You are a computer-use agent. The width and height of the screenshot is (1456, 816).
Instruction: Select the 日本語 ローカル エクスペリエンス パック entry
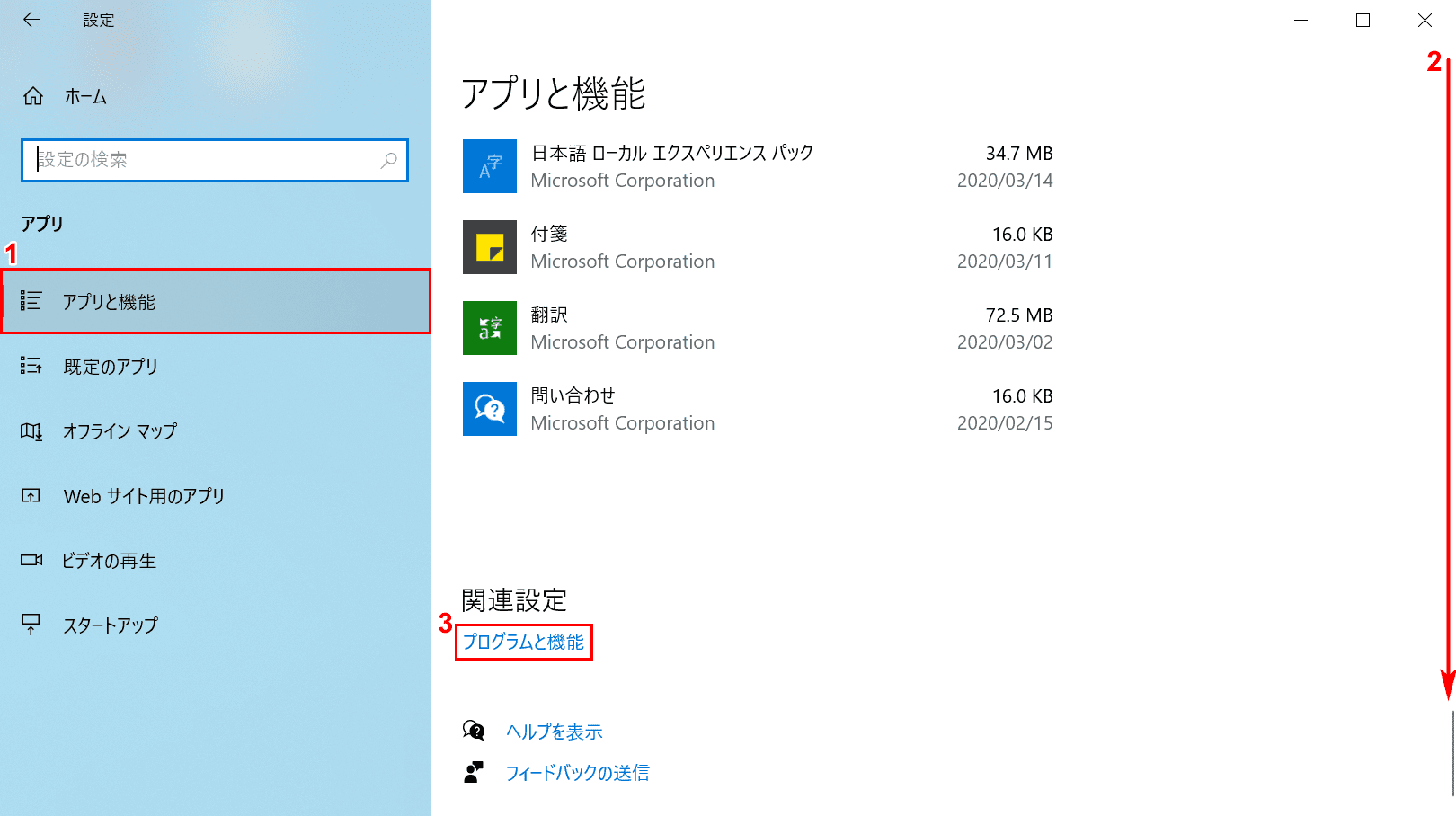coord(758,166)
